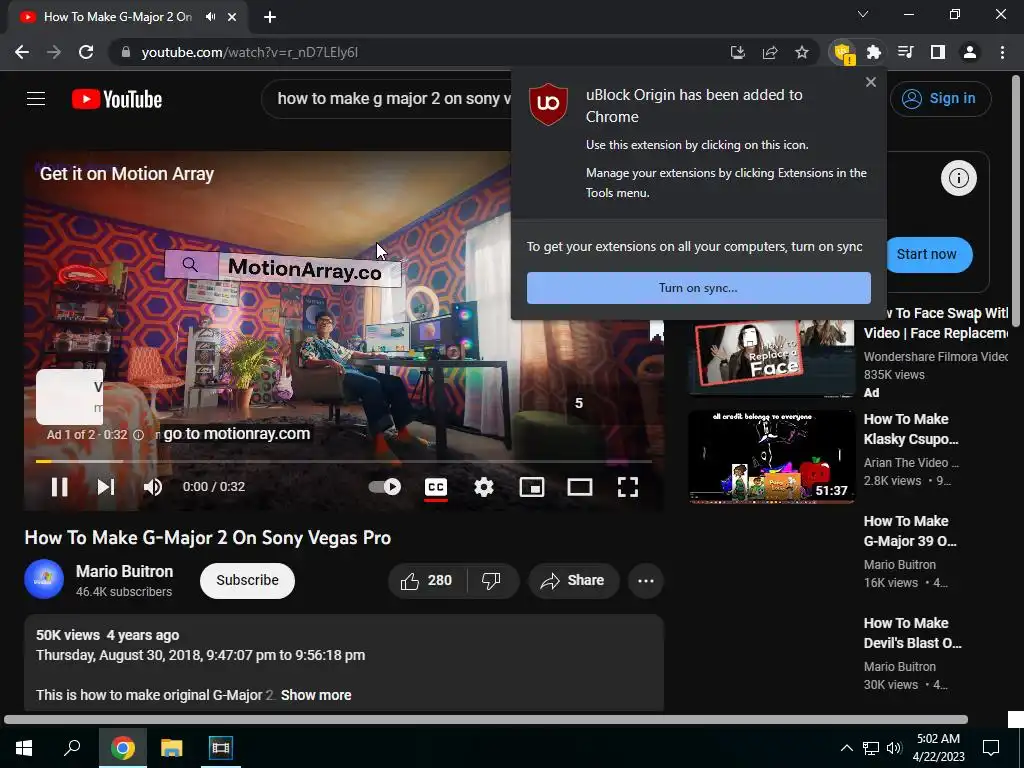Viewport: 1024px width, 768px height.
Task: Skip to next video in player
Action: click(x=106, y=487)
